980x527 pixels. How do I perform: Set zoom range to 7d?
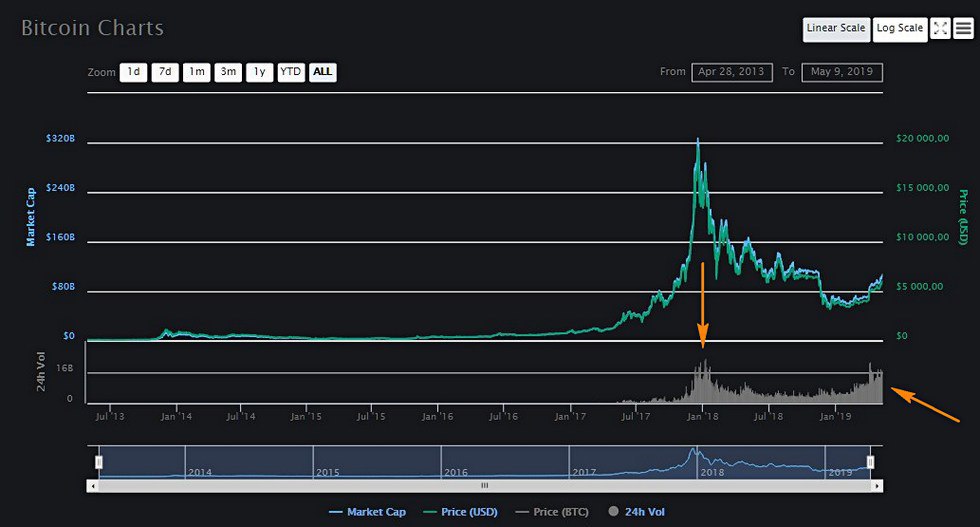pyautogui.click(x=165, y=72)
